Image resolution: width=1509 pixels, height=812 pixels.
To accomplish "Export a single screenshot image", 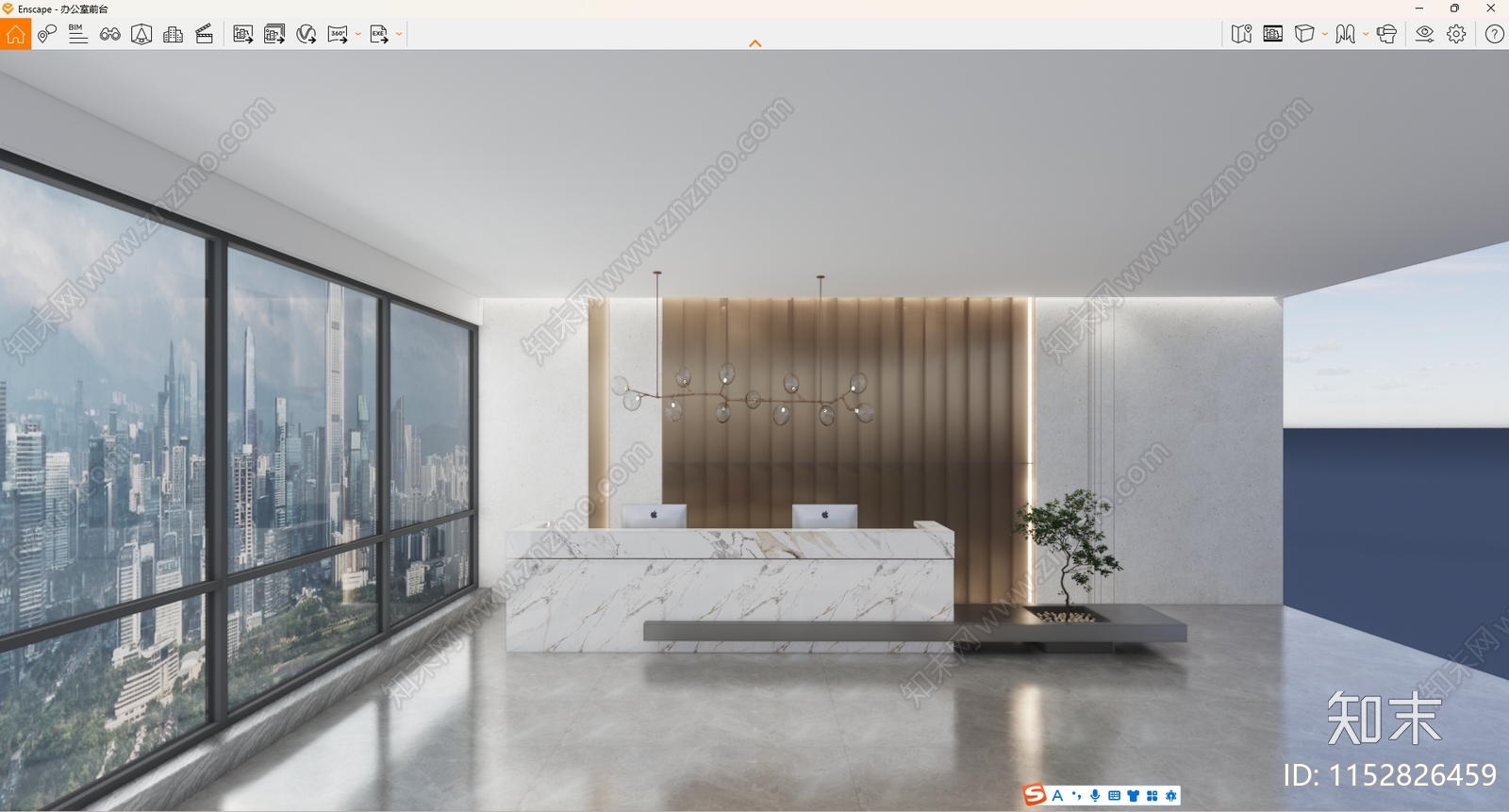I will pos(242,34).
